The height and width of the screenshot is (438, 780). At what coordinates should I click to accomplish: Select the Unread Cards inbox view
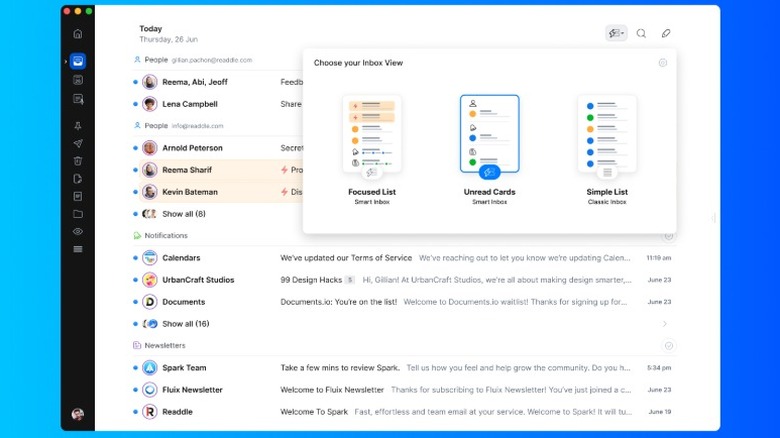[489, 149]
